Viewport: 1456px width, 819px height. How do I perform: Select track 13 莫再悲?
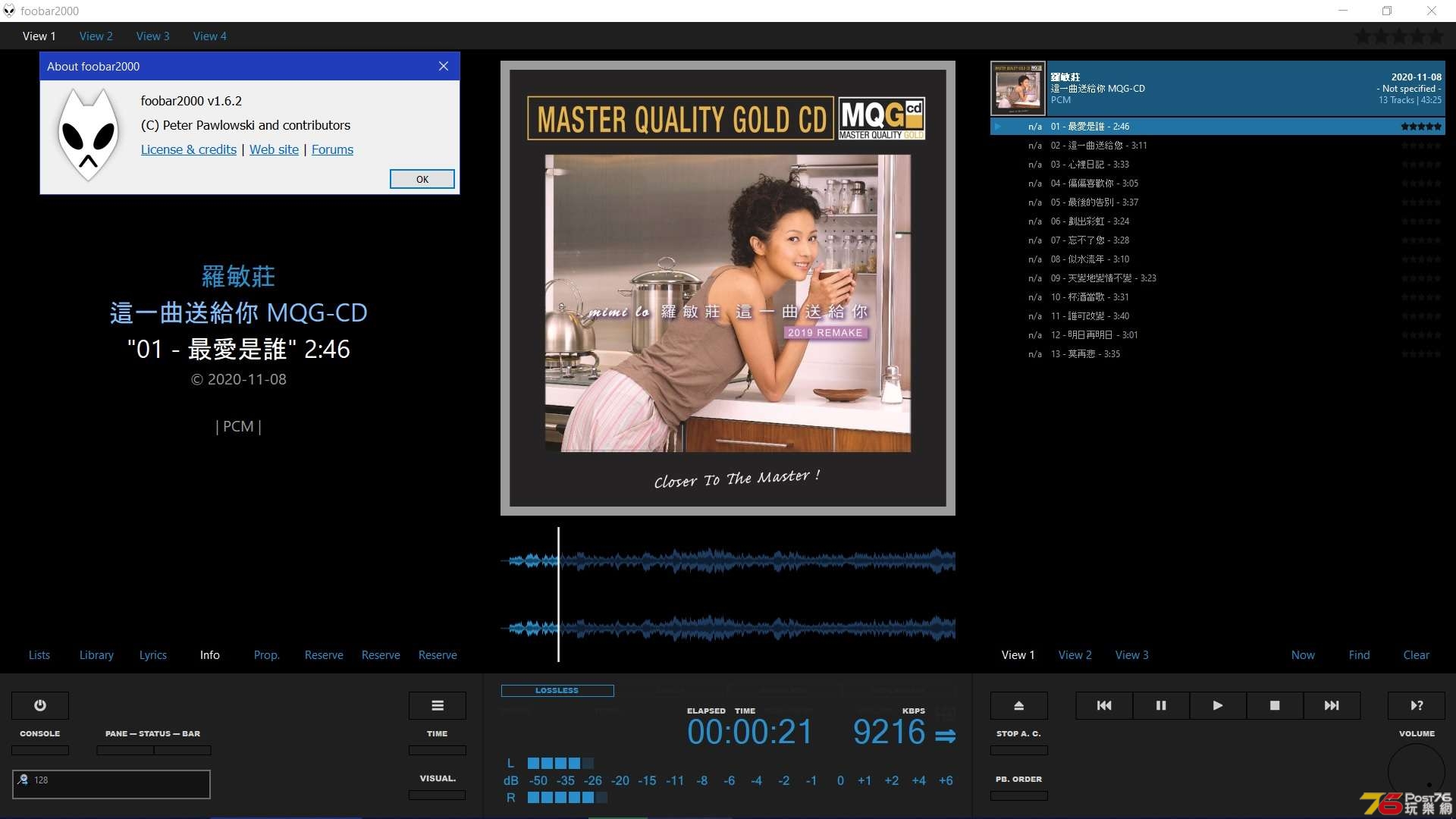click(x=1218, y=354)
